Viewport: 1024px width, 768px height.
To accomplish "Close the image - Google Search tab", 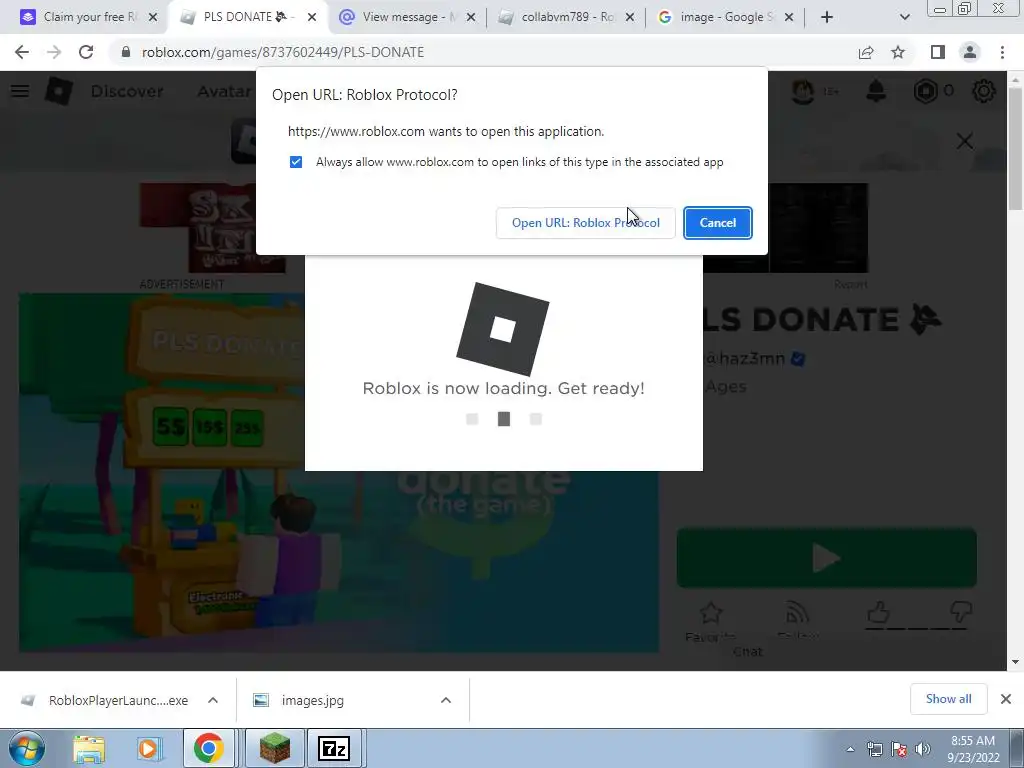I will [x=789, y=18].
